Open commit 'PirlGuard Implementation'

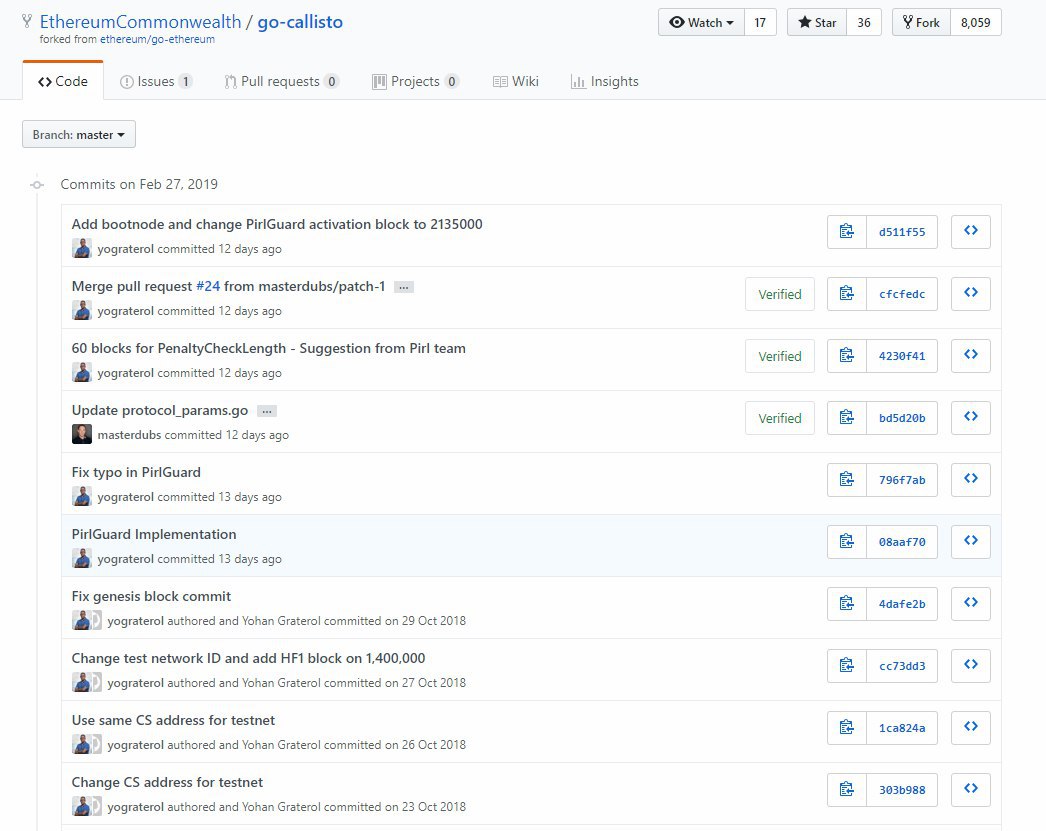tap(154, 534)
